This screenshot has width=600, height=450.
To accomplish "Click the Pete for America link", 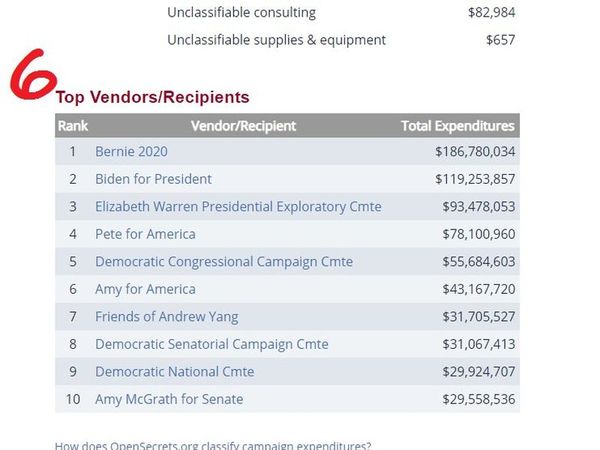I will click(x=145, y=234).
